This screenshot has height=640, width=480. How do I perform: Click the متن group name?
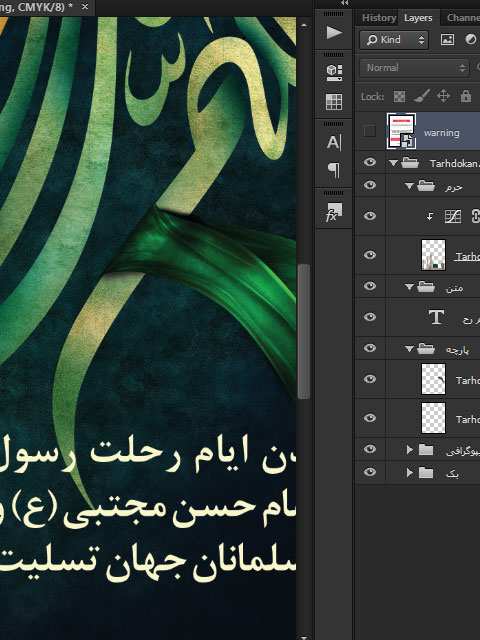pos(454,288)
